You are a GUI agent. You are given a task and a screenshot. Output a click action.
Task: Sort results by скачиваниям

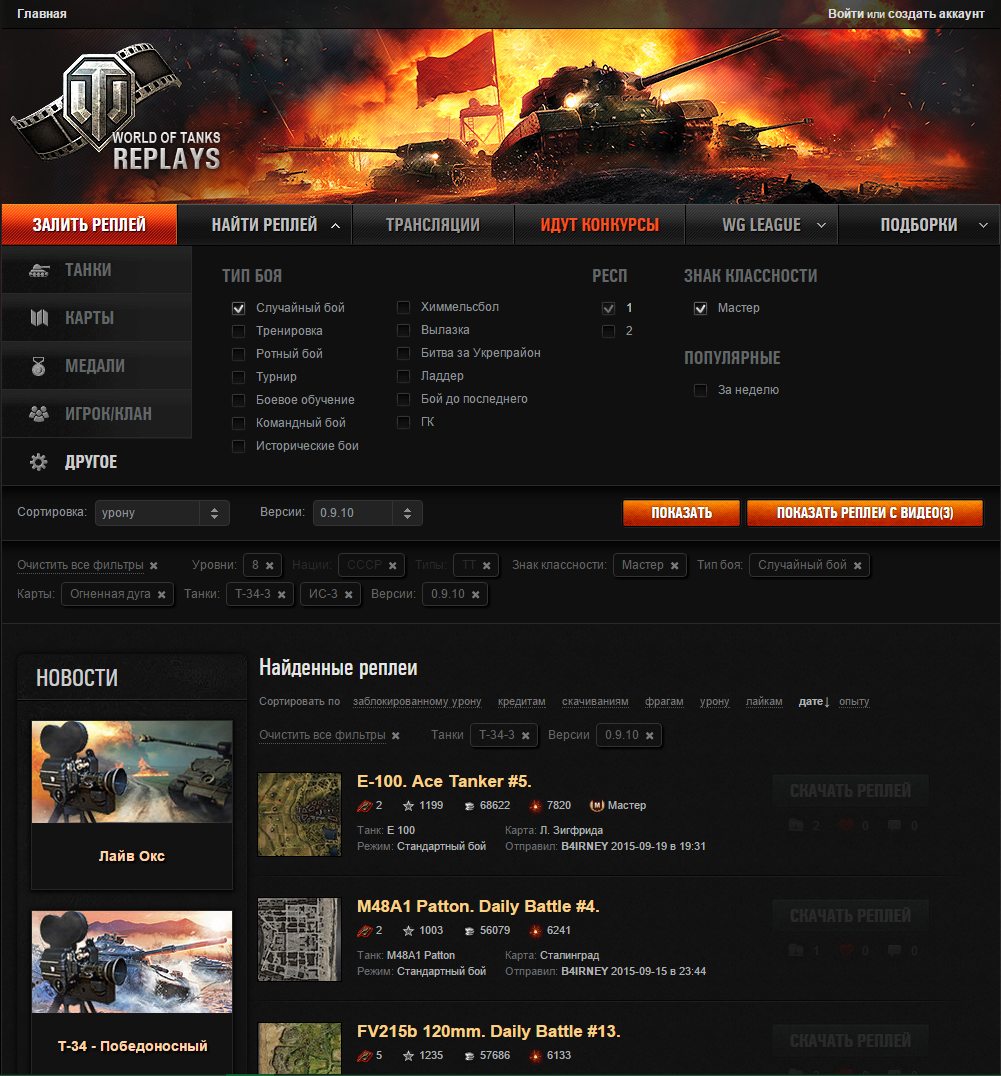(x=595, y=701)
